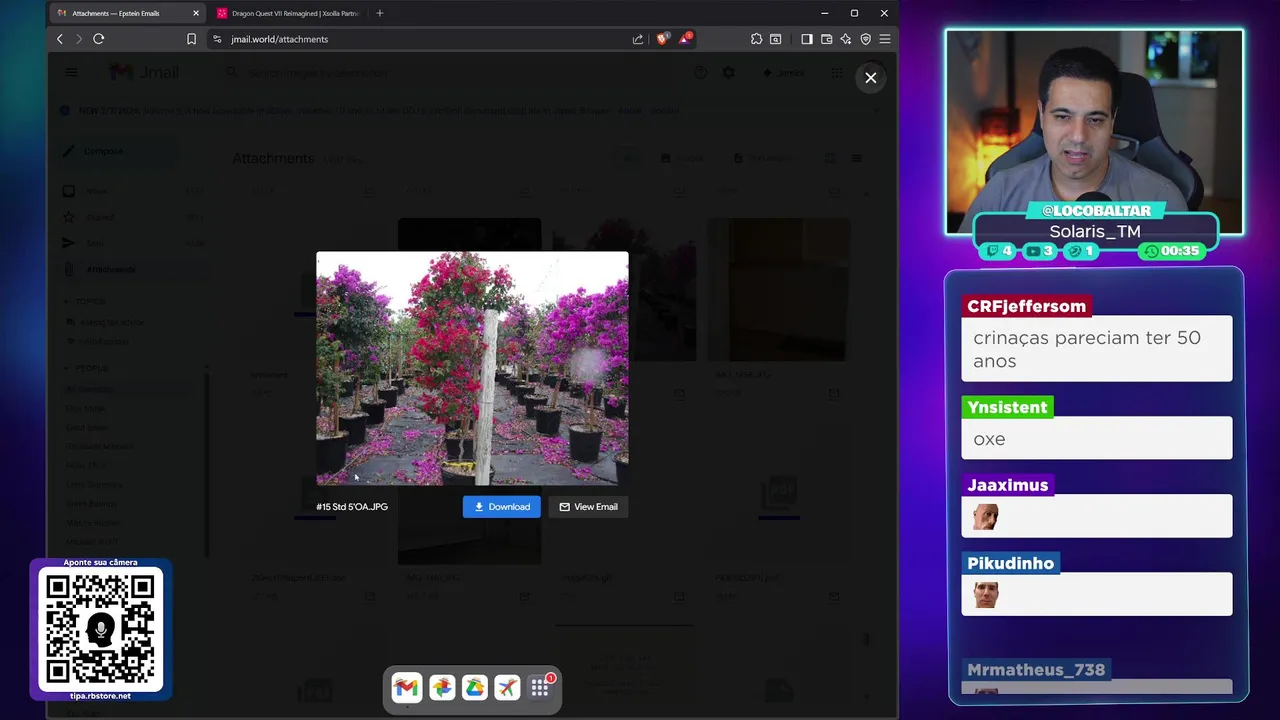Image resolution: width=1280 pixels, height=720 pixels.
Task: Open the browser main menu
Action: tap(885, 39)
